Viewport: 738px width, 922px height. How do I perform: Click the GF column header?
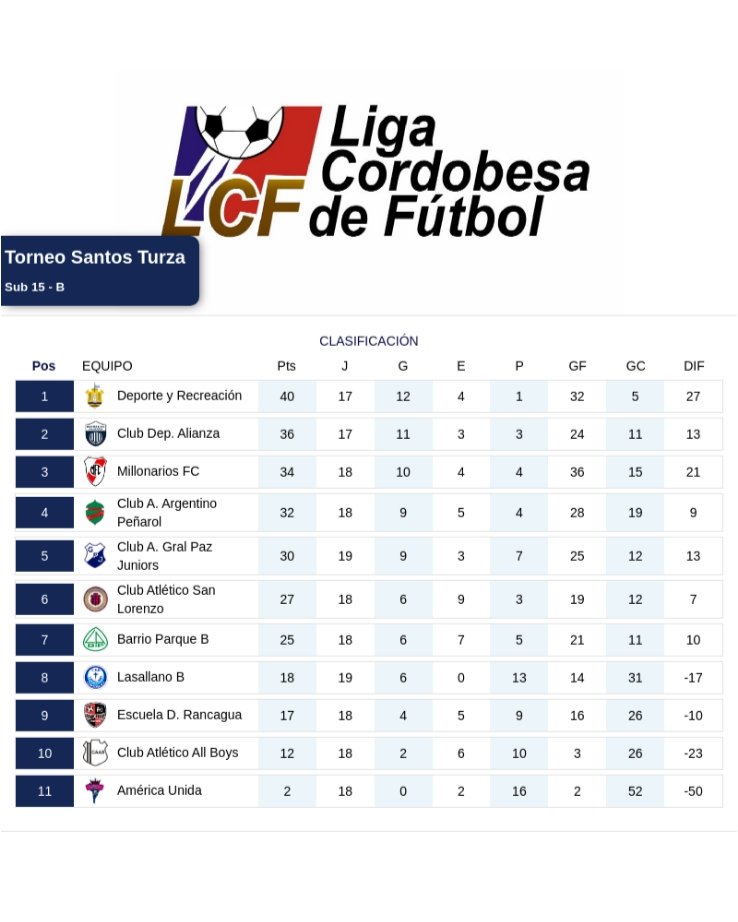coord(577,366)
